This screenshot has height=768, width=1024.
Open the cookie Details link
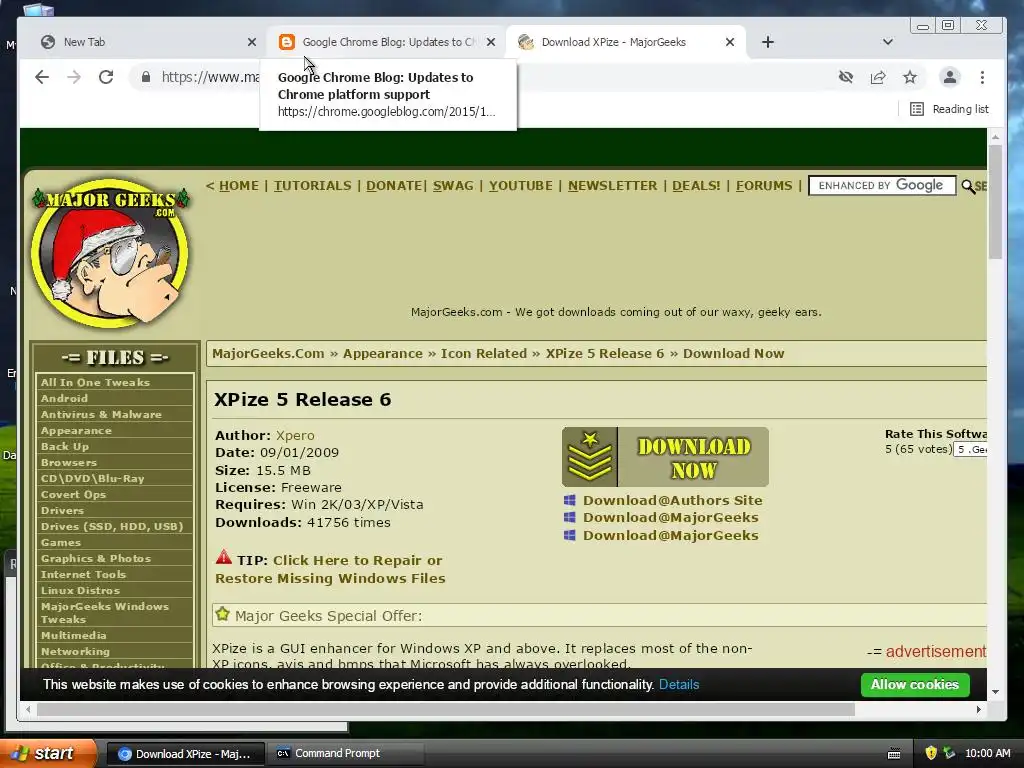pyautogui.click(x=679, y=684)
